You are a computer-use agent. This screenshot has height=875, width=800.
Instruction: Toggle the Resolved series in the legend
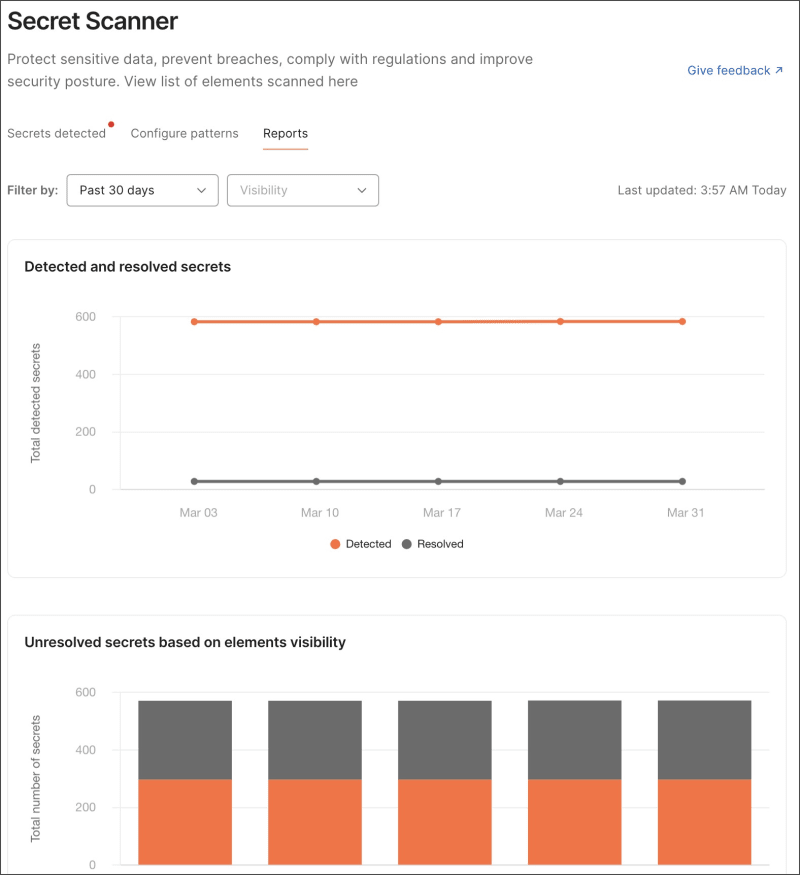(x=435, y=544)
